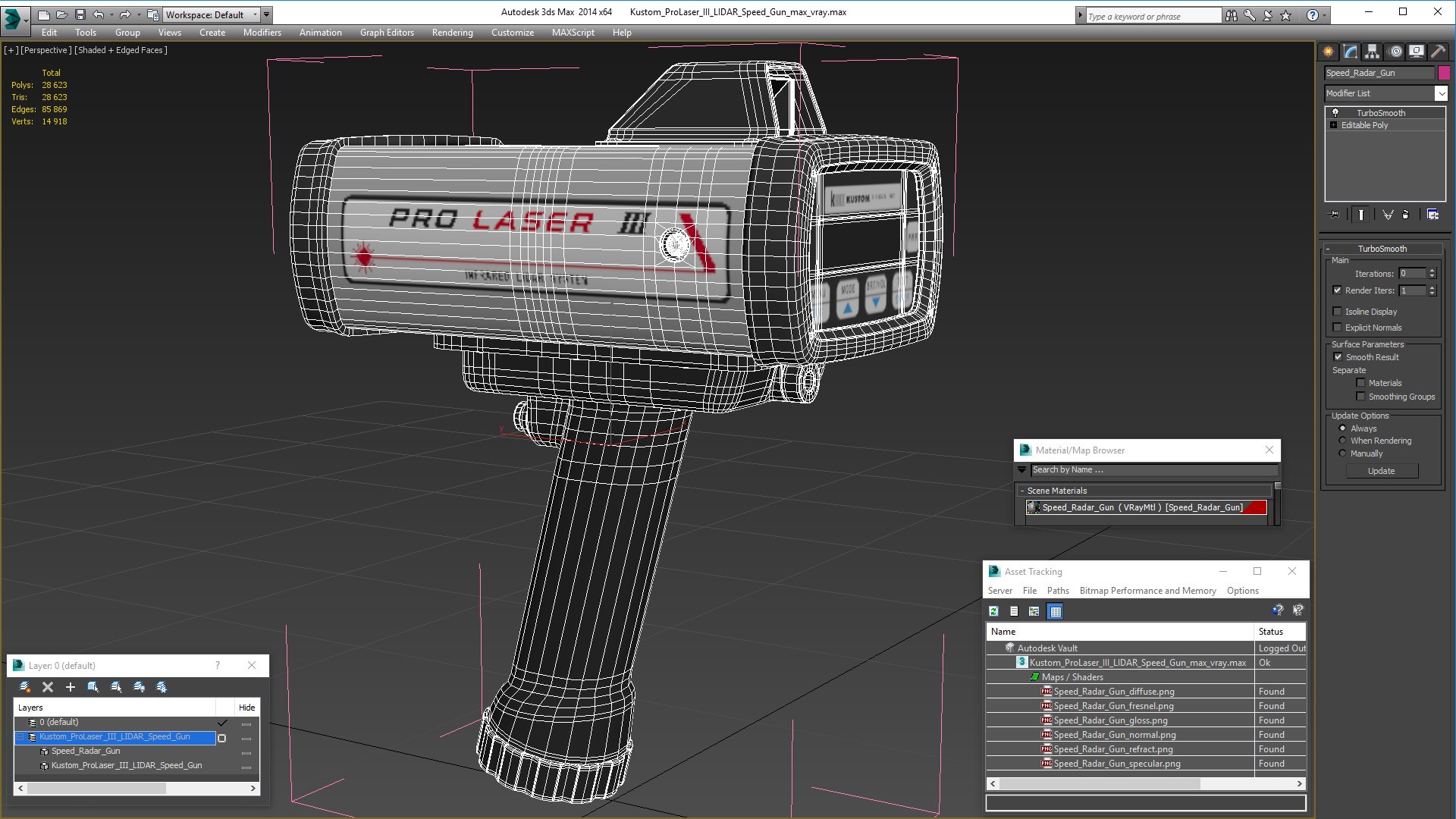Image resolution: width=1456 pixels, height=819 pixels.
Task: Click the Favorites star icon
Action: (x=1286, y=15)
